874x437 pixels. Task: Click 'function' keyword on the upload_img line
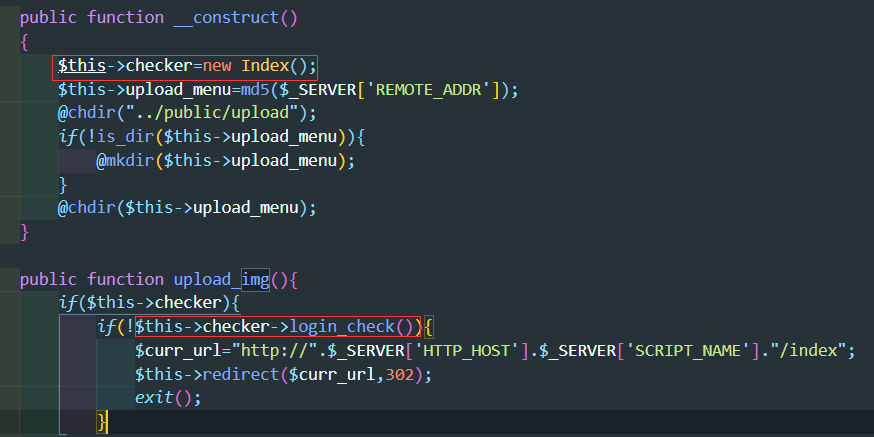[x=125, y=279]
